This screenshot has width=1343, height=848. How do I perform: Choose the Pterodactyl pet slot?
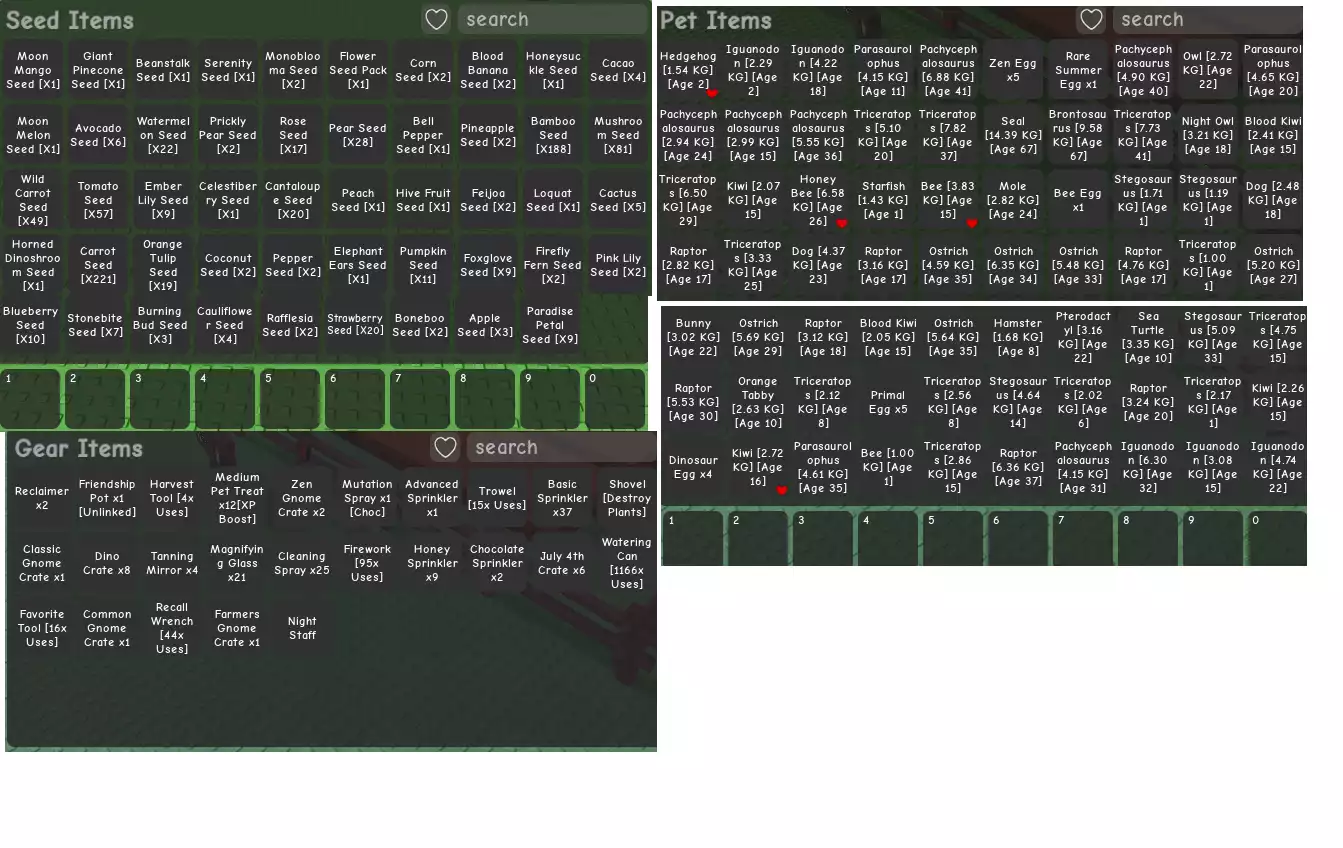pyautogui.click(x=1083, y=338)
